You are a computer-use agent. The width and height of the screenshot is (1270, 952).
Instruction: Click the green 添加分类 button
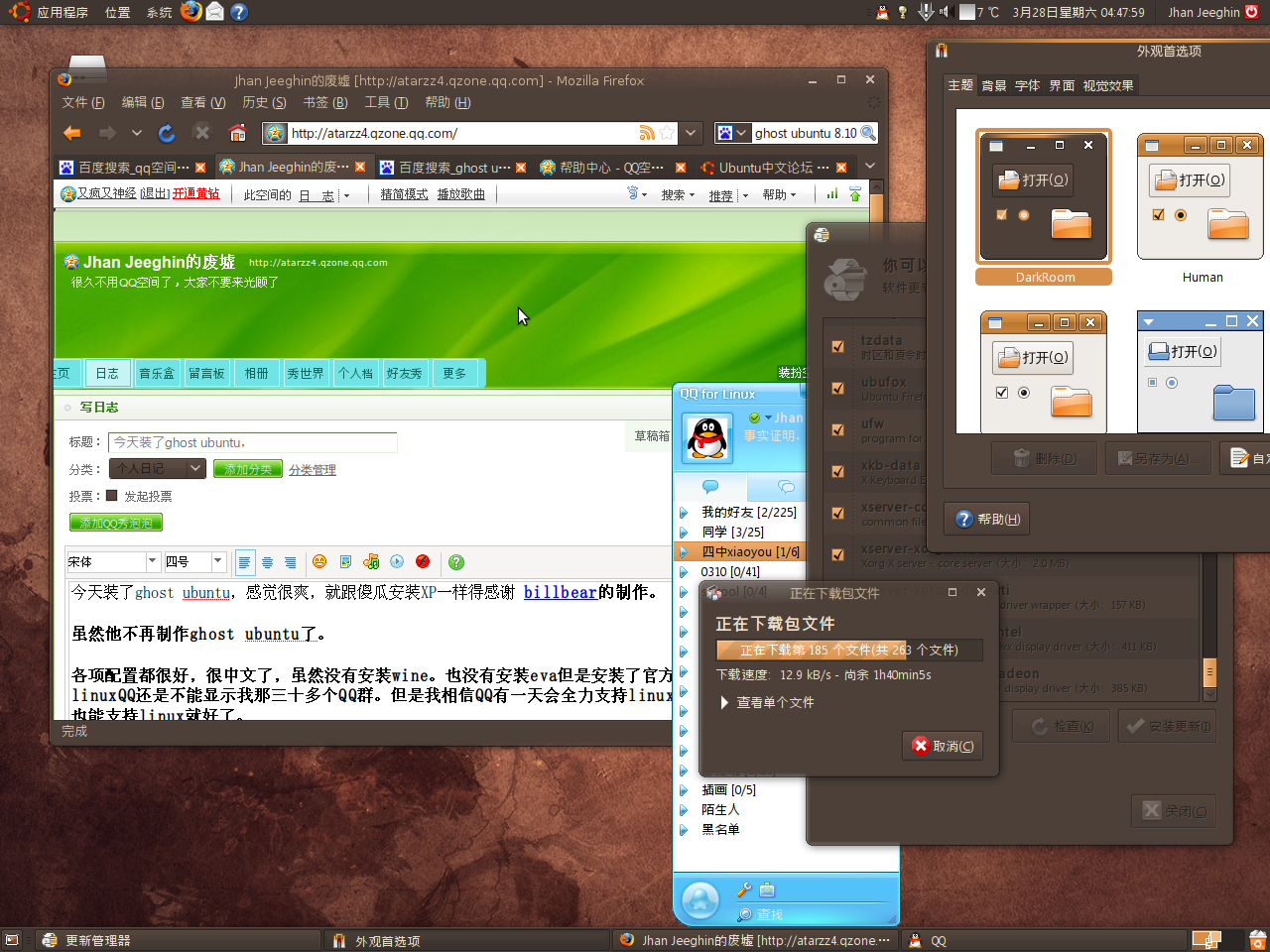click(248, 469)
